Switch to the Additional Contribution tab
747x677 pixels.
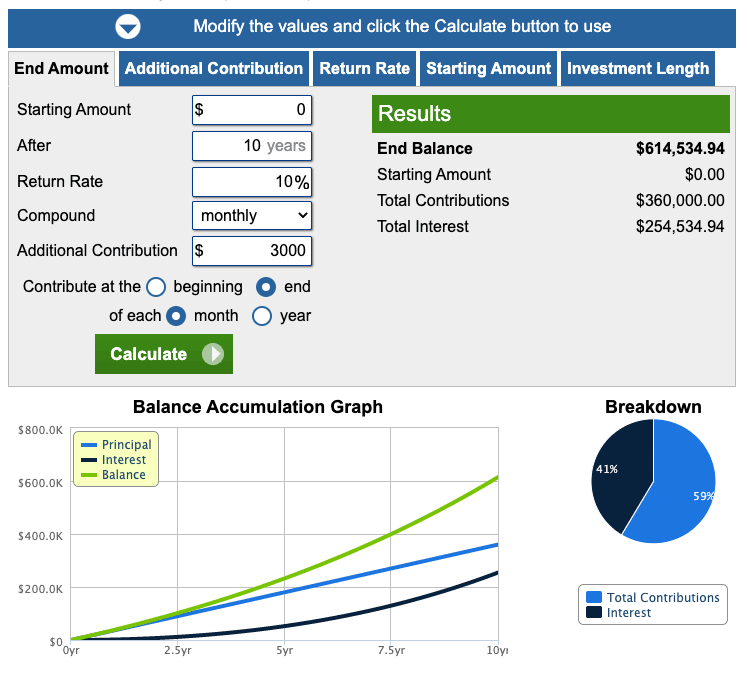click(214, 69)
